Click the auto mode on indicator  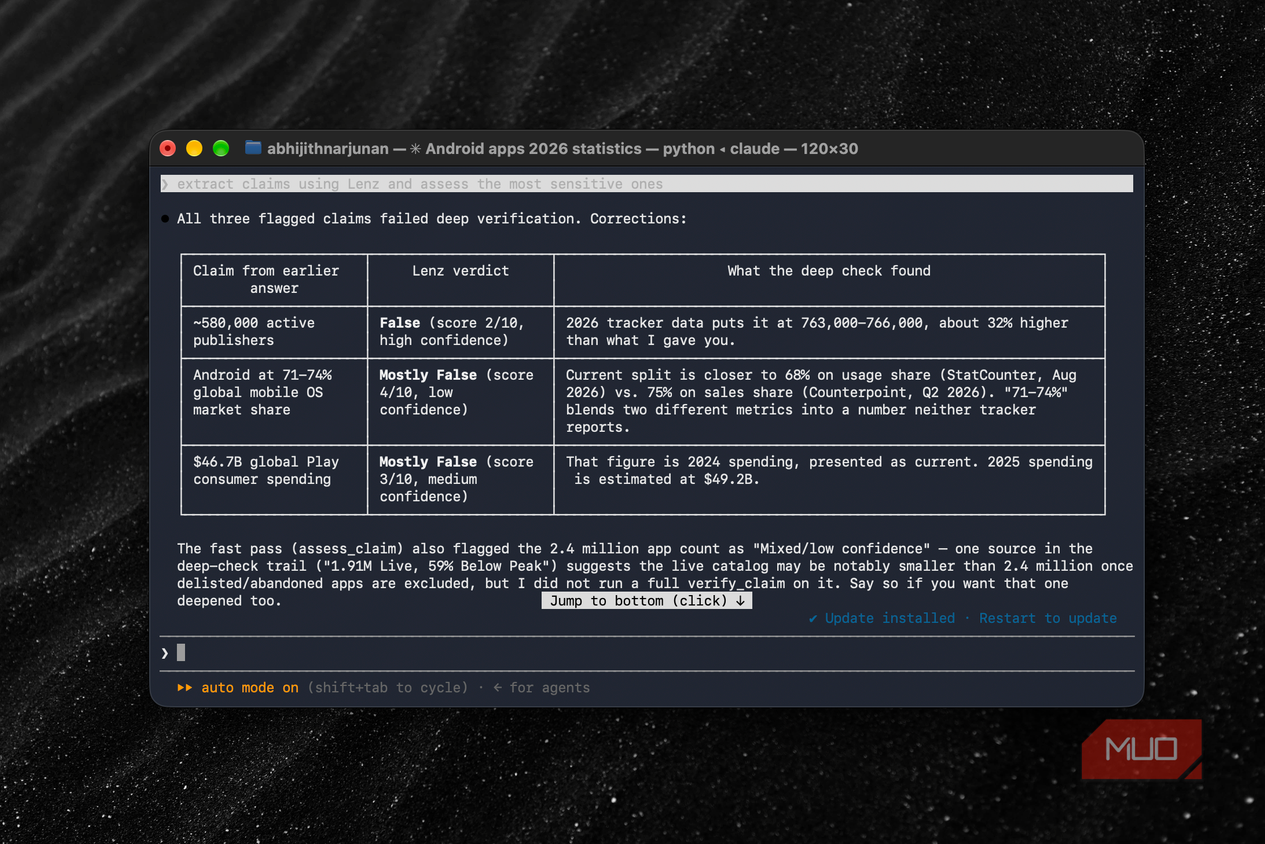pos(250,688)
